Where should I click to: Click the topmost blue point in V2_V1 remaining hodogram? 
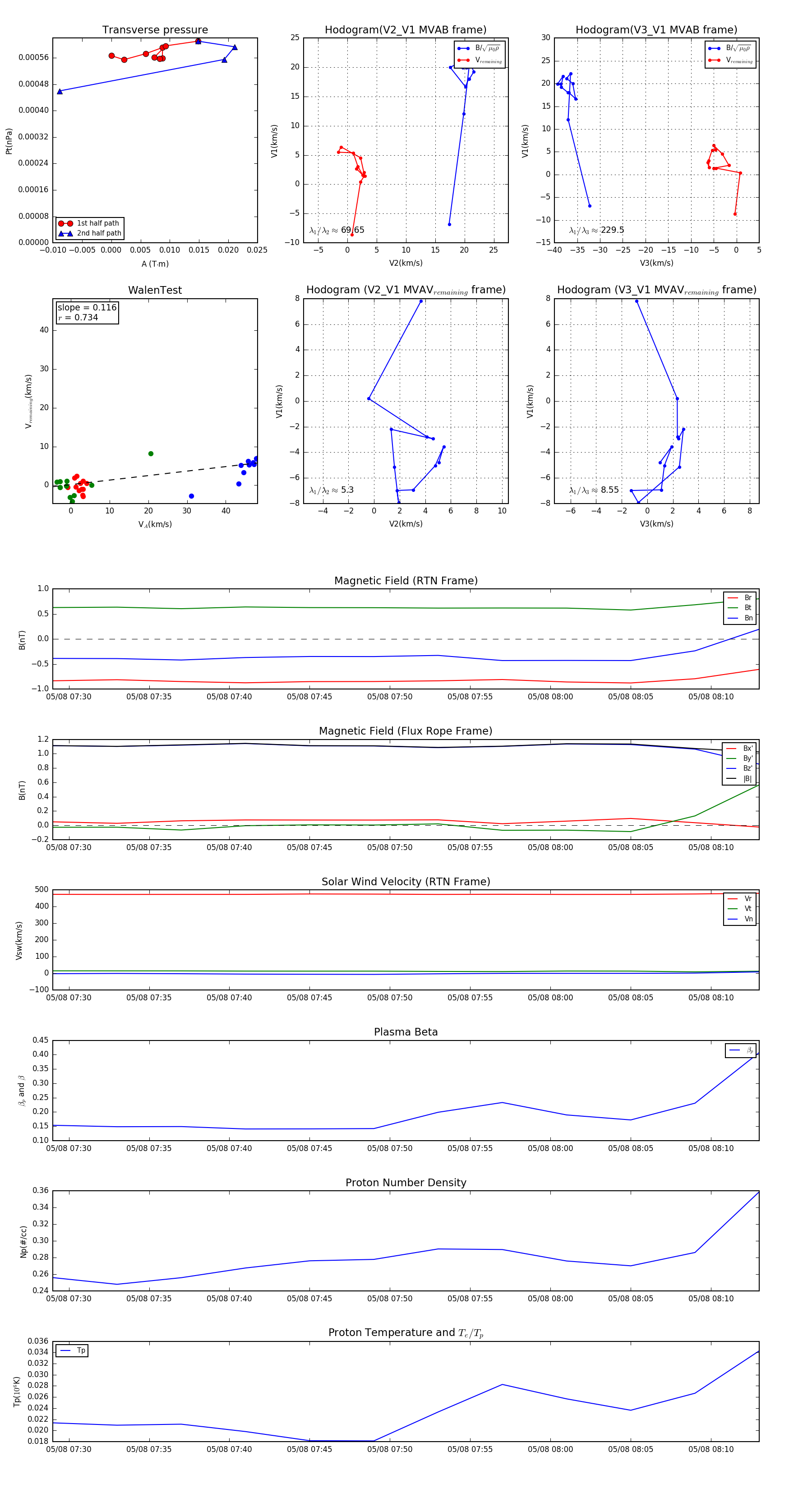[x=421, y=301]
